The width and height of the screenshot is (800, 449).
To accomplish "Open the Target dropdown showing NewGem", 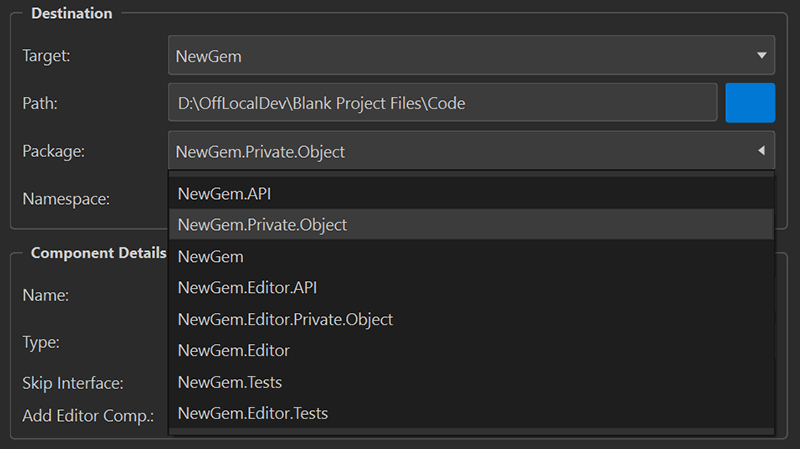I will [471, 55].
